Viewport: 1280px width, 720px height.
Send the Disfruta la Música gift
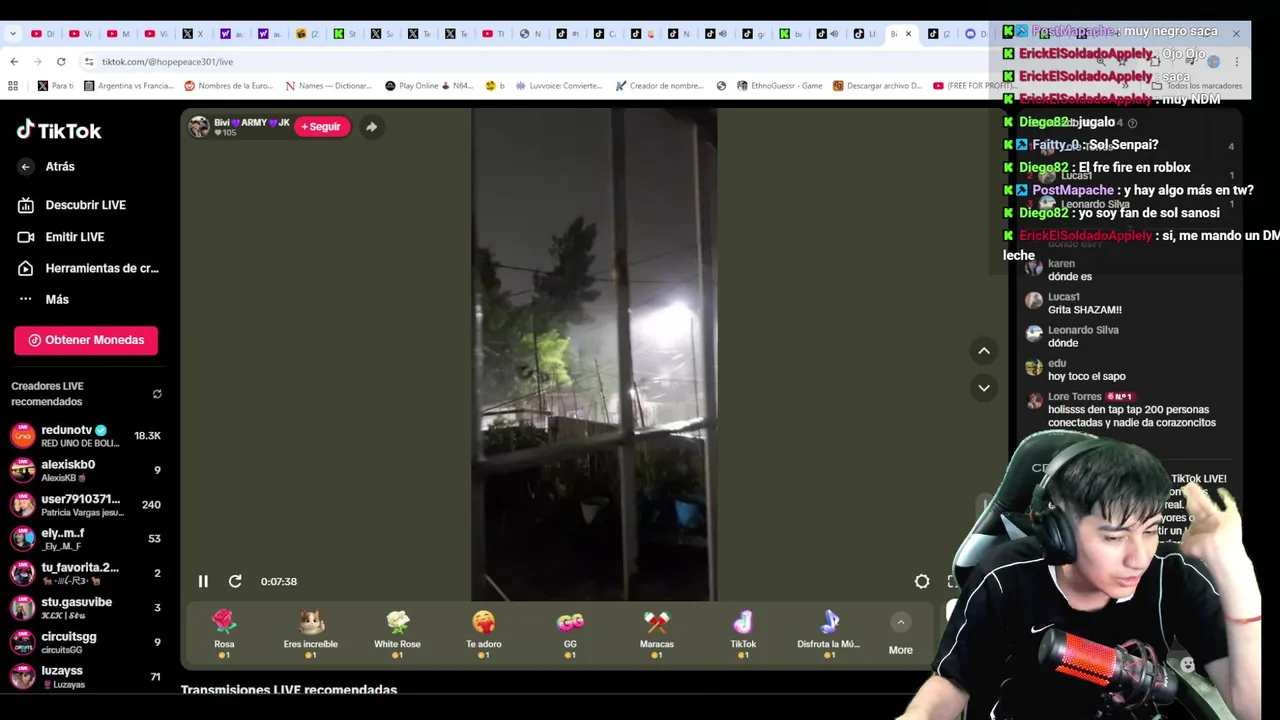[x=829, y=634]
